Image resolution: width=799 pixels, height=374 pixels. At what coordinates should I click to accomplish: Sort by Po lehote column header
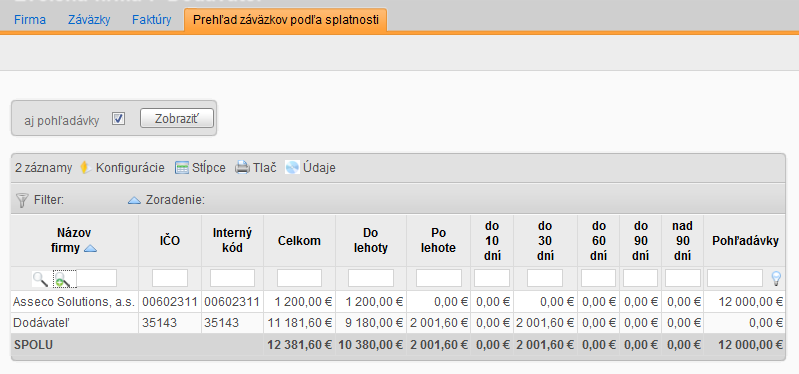[x=438, y=241]
